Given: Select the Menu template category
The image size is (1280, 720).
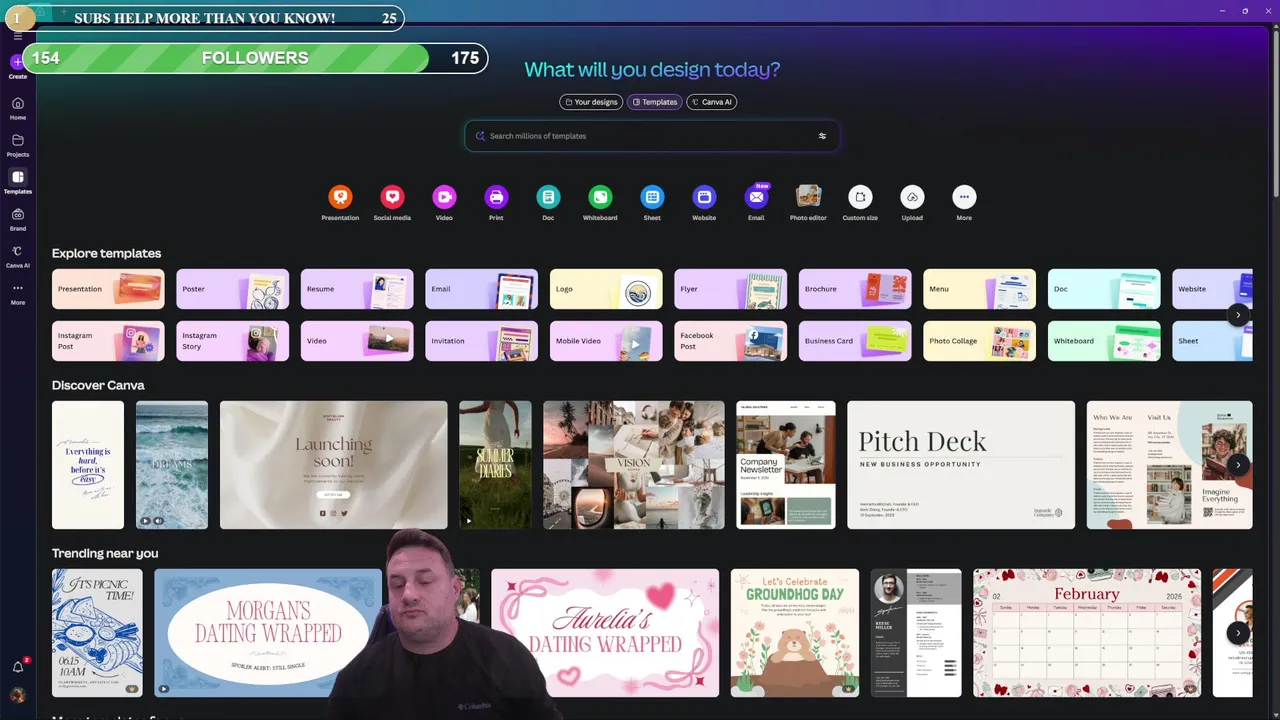Looking at the screenshot, I should point(979,289).
